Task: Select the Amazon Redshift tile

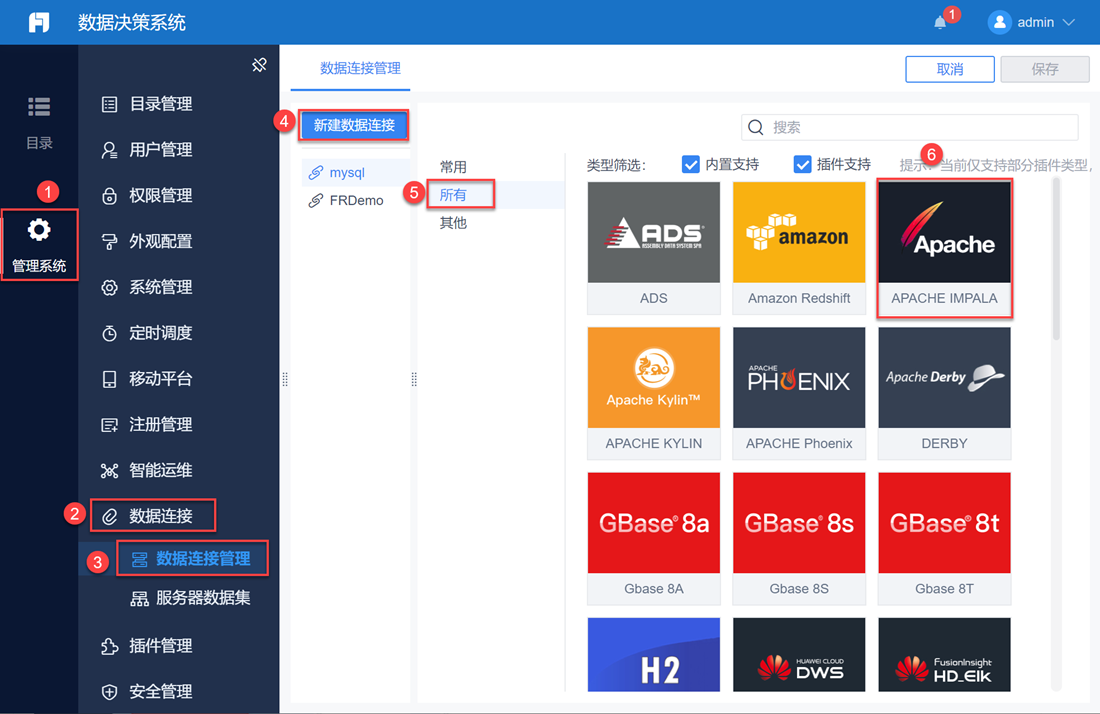Action: point(799,248)
